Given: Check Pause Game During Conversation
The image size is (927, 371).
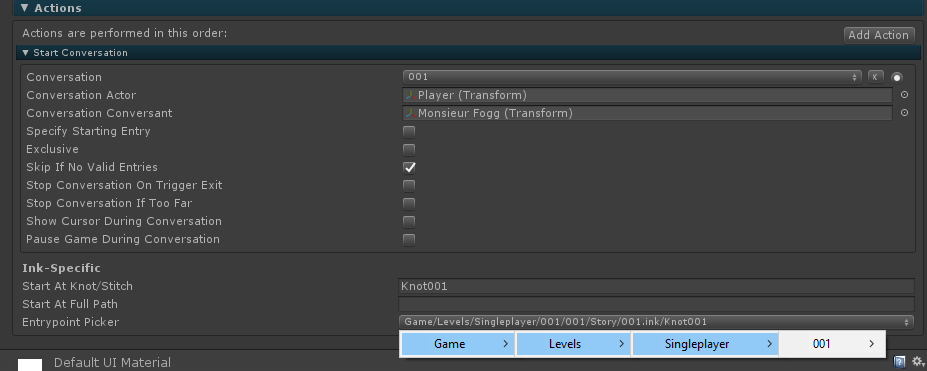Looking at the screenshot, I should [409, 239].
